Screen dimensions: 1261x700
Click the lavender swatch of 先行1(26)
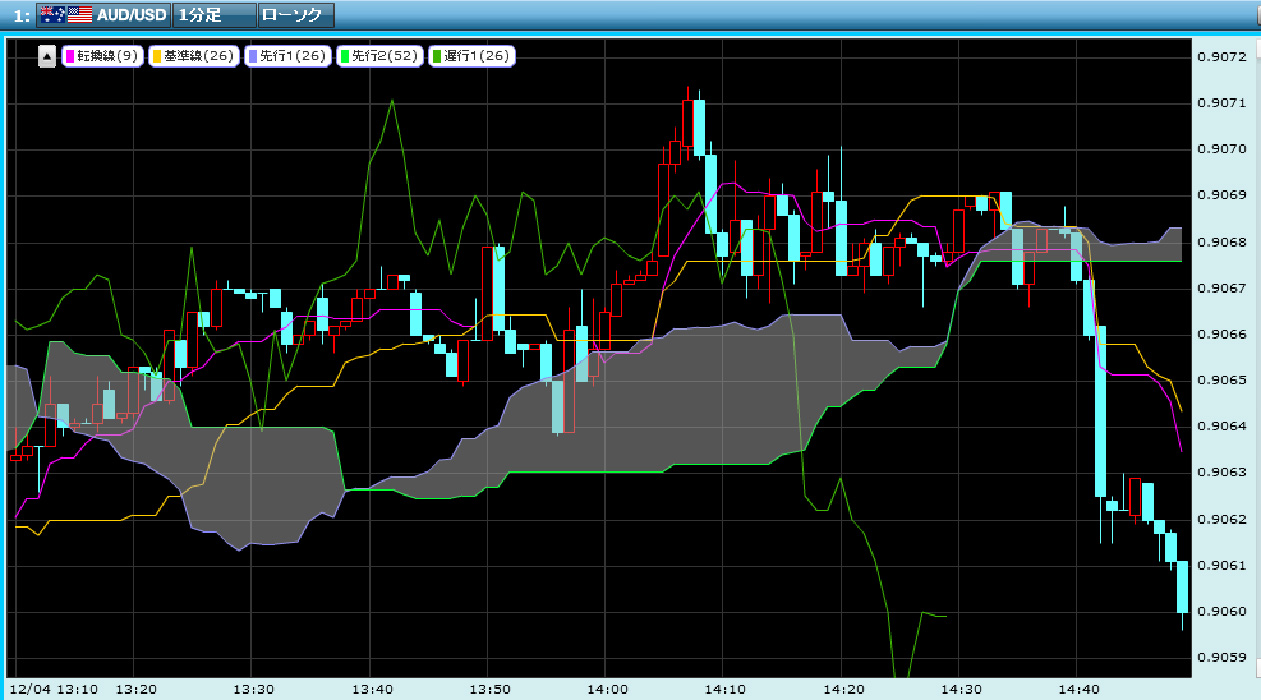(x=252, y=57)
